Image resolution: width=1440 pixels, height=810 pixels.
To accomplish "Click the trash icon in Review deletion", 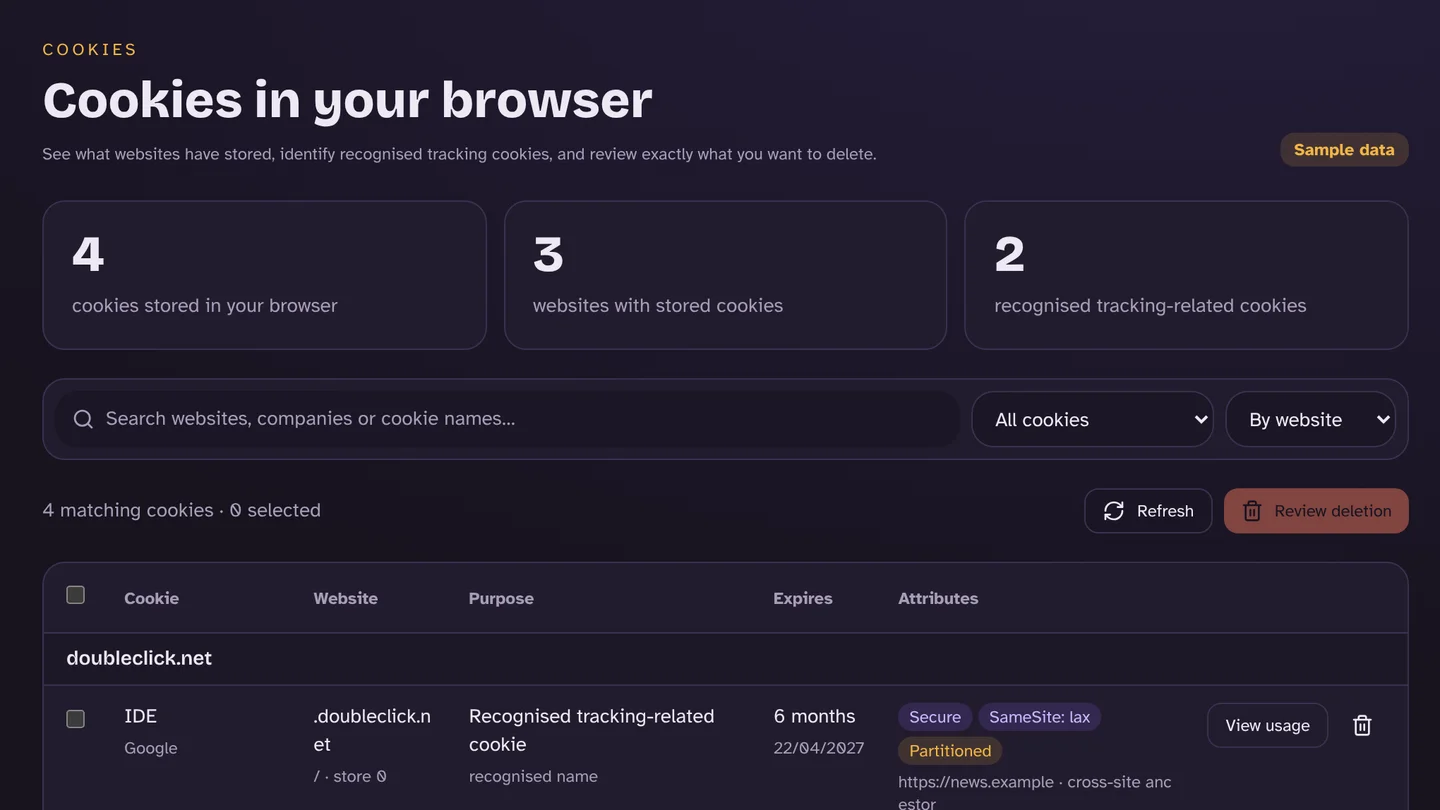I will pyautogui.click(x=1252, y=511).
